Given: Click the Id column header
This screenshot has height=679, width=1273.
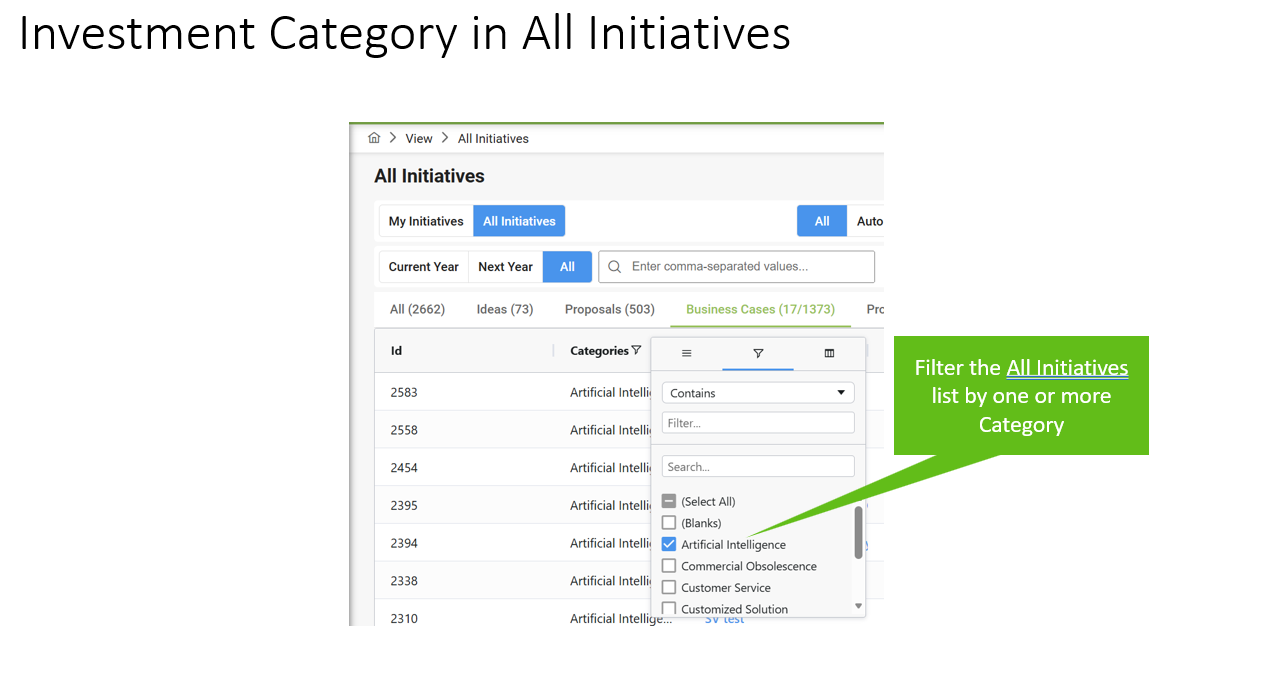Looking at the screenshot, I should (396, 351).
